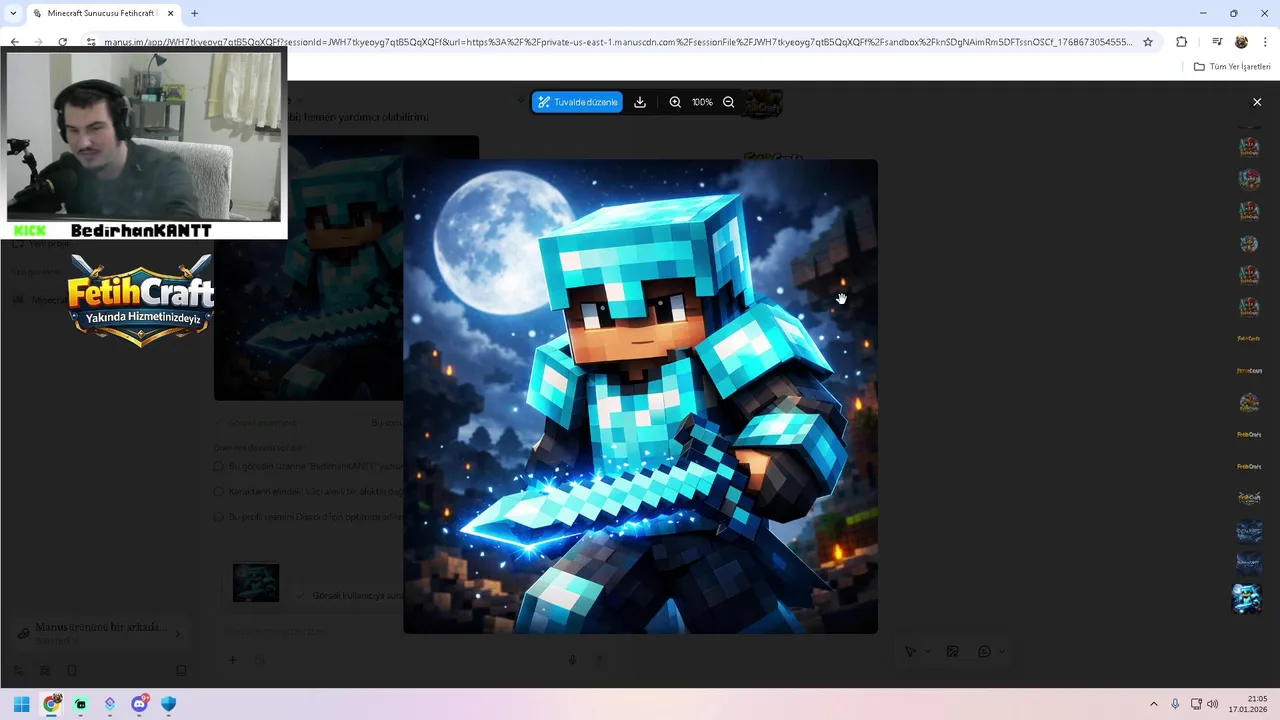View site information icon in address bar
The image size is (1280, 720).
pos(91,42)
